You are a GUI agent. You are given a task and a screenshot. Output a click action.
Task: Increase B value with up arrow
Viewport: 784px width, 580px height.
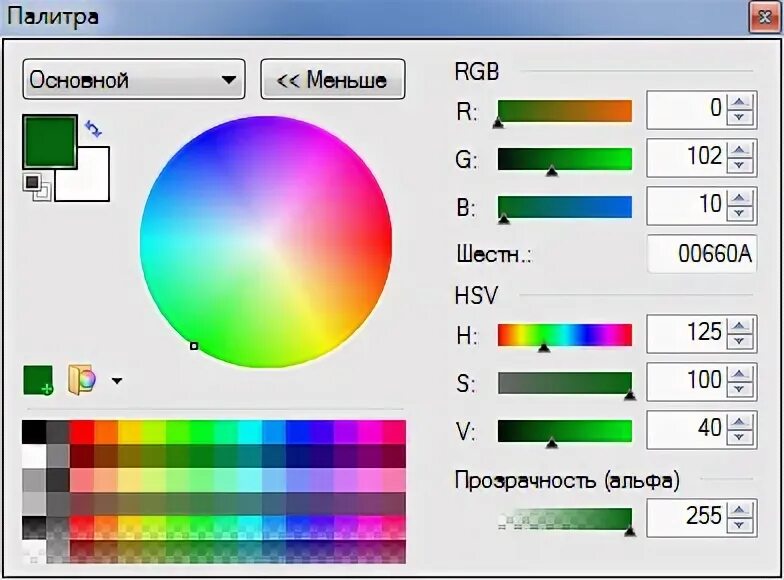[x=740, y=198]
